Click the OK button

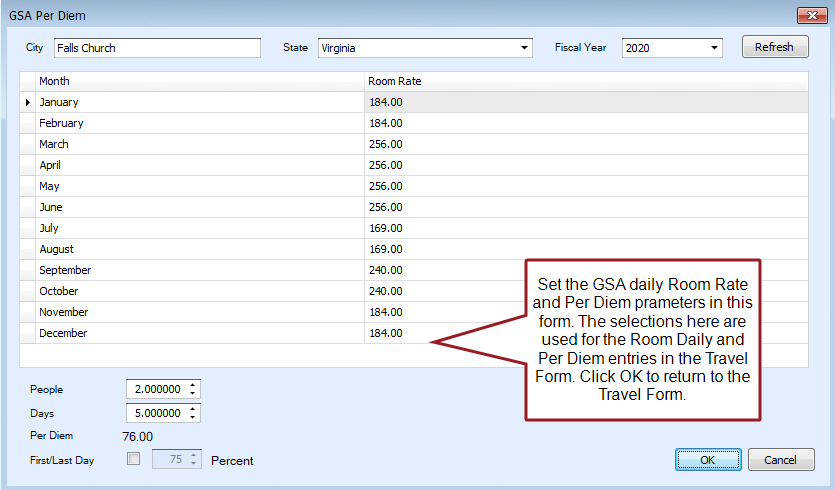coord(708,460)
